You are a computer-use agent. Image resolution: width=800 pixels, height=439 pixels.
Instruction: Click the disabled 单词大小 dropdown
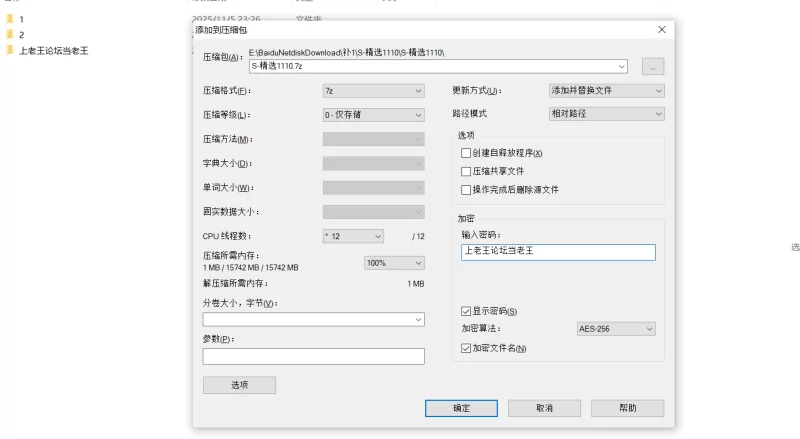[373, 188]
